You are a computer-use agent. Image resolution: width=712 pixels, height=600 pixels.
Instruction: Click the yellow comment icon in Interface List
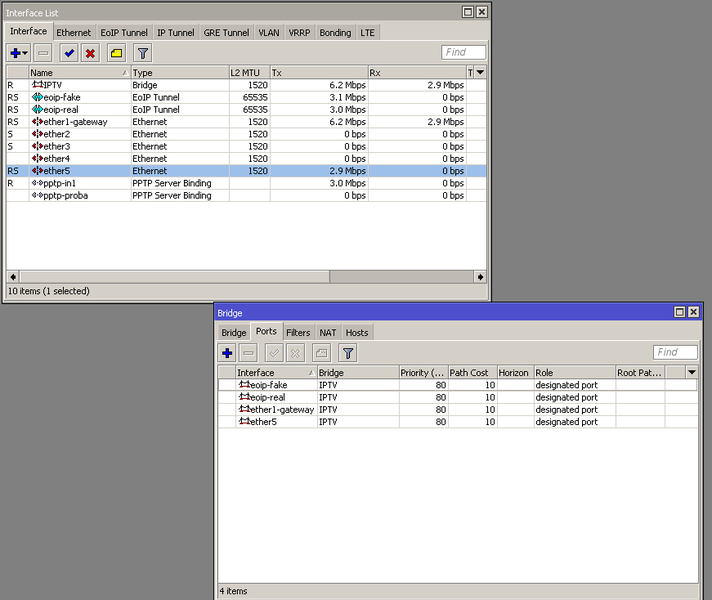coord(116,53)
